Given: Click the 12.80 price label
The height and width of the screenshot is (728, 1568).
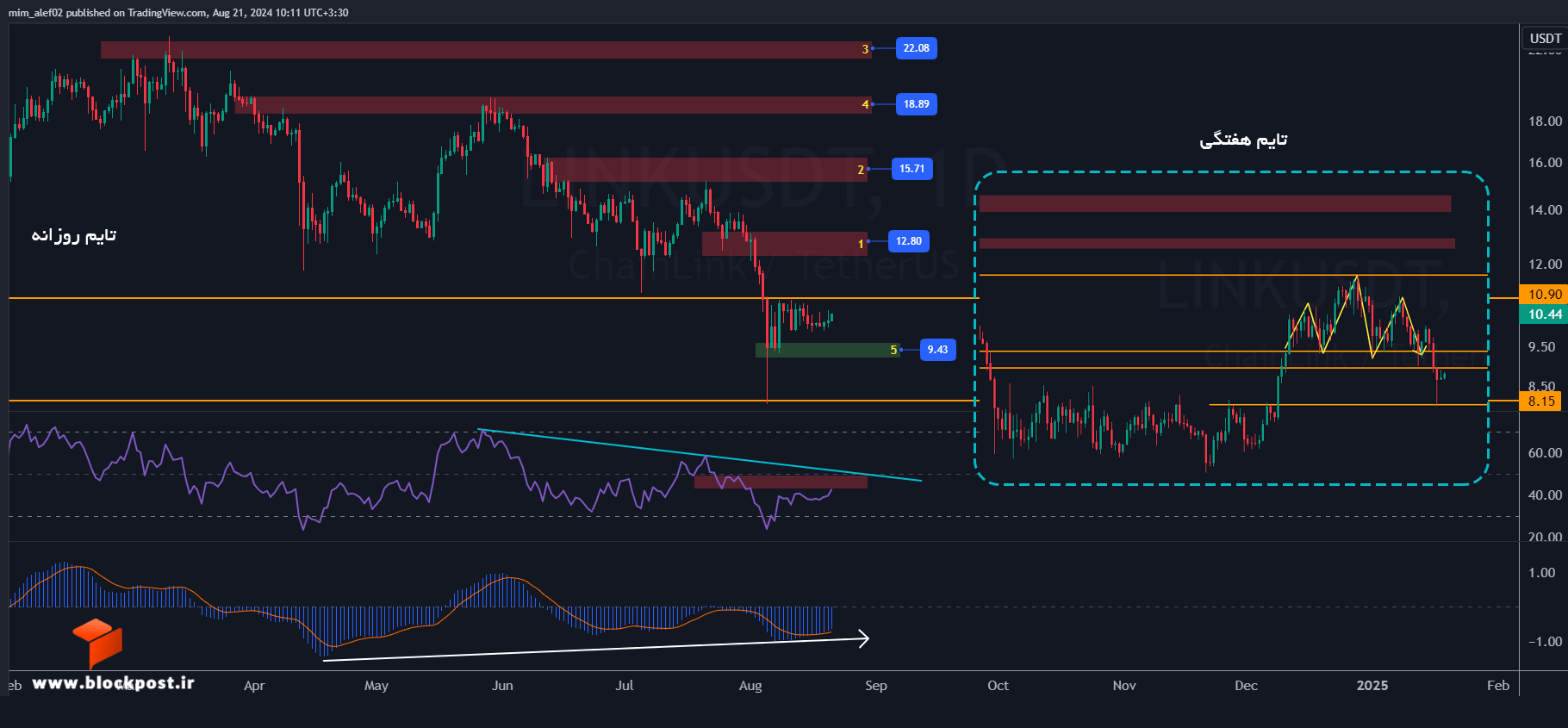Looking at the screenshot, I should [x=908, y=241].
